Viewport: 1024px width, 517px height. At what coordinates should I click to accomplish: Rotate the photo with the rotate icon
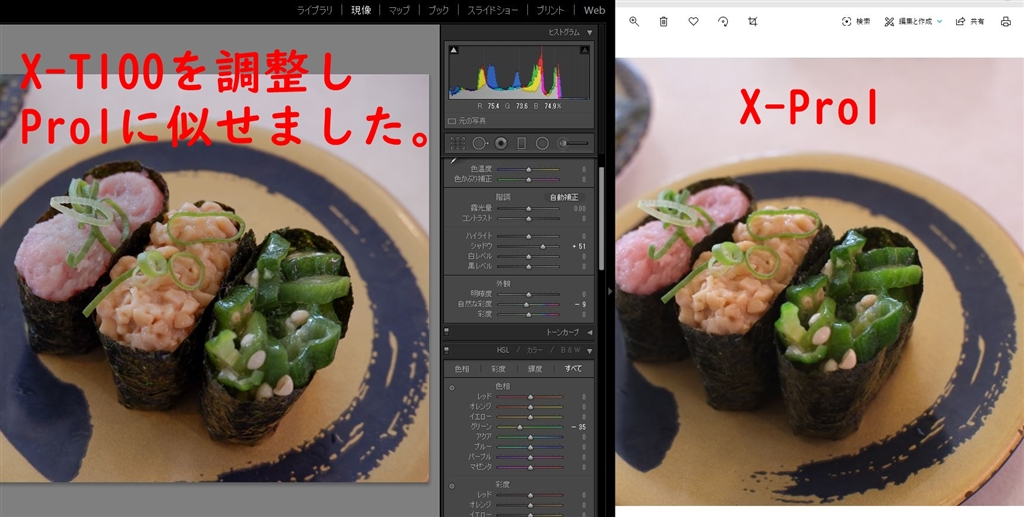pyautogui.click(x=723, y=22)
